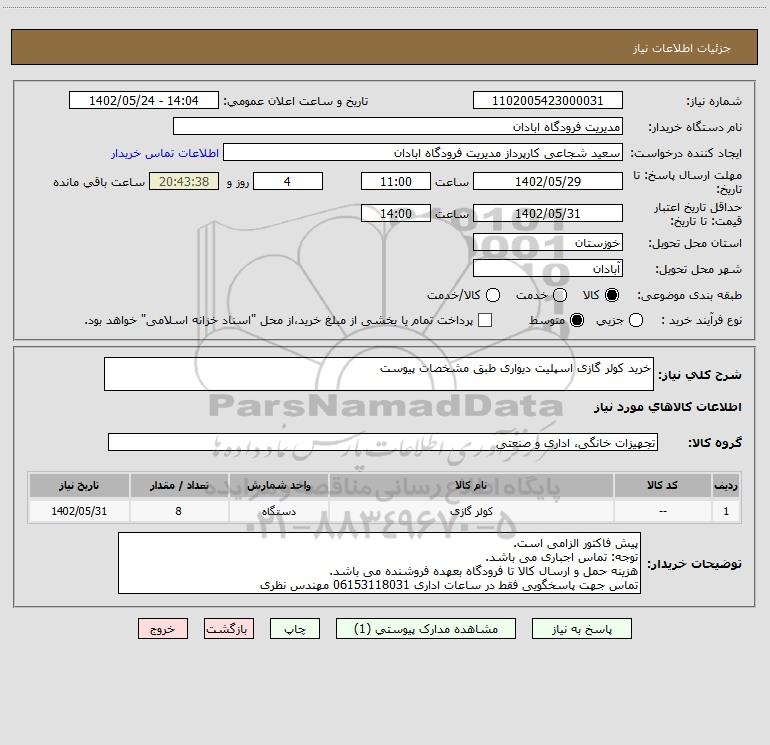This screenshot has width=770, height=745.
Task: Click the price validity time 14:00
Action: (396, 213)
